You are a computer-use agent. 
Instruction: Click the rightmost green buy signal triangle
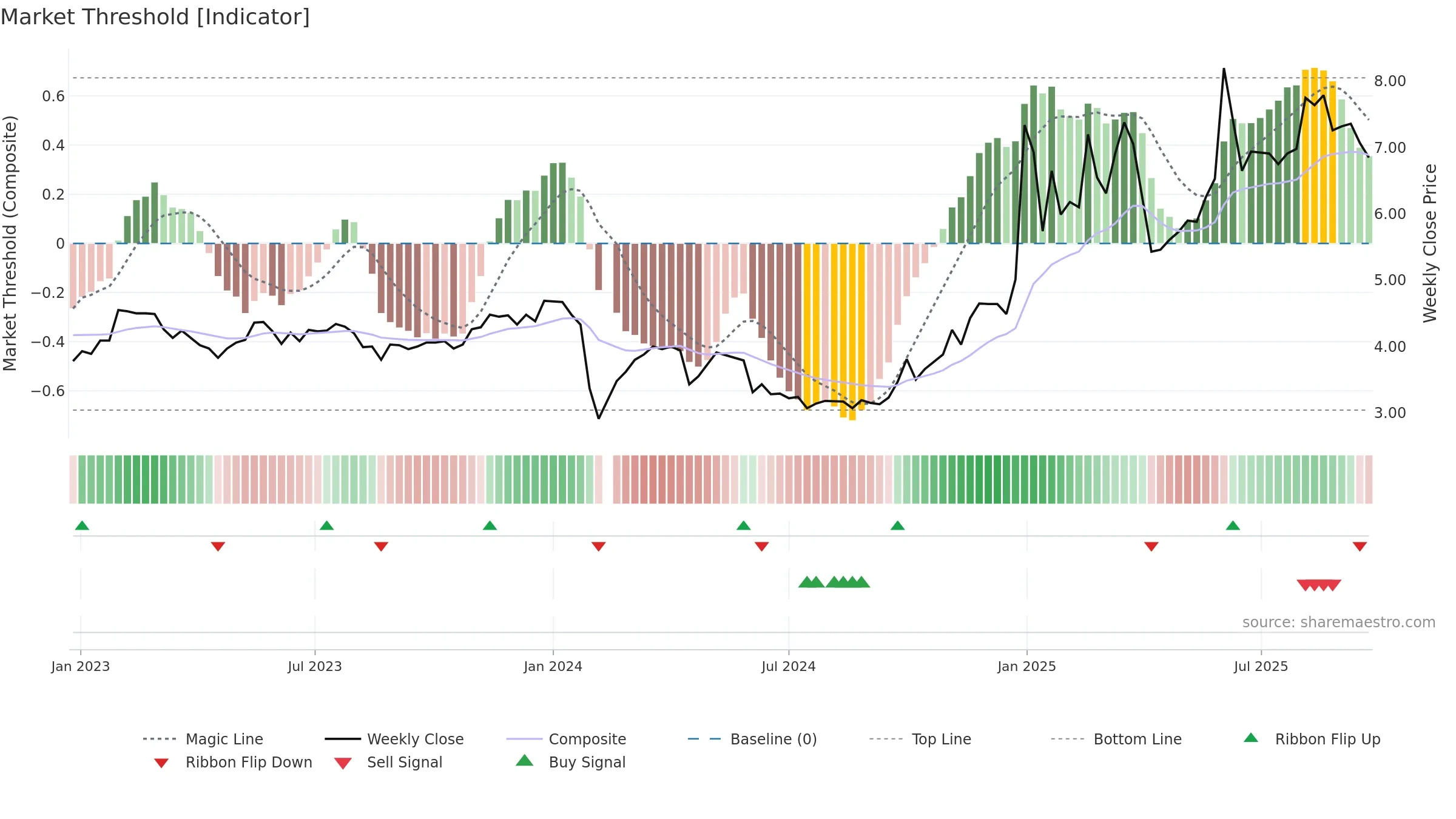pyautogui.click(x=861, y=582)
